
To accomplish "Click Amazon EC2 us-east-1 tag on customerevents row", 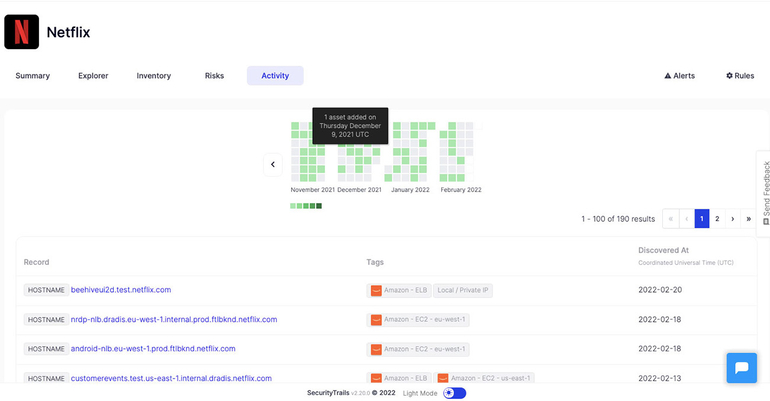I will (484, 378).
